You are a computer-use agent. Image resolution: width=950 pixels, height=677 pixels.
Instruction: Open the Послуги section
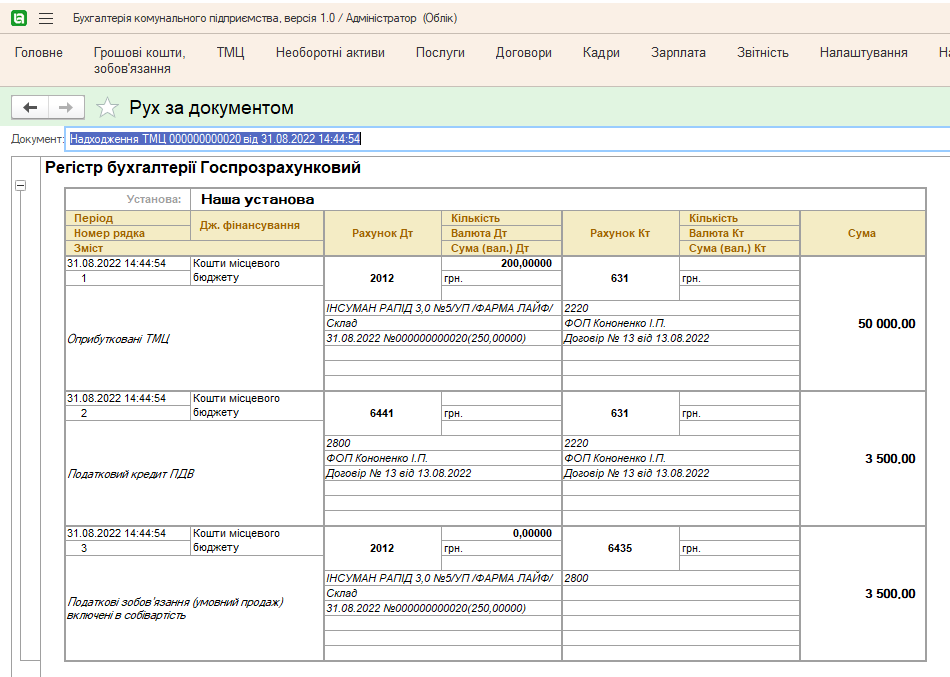(x=440, y=53)
